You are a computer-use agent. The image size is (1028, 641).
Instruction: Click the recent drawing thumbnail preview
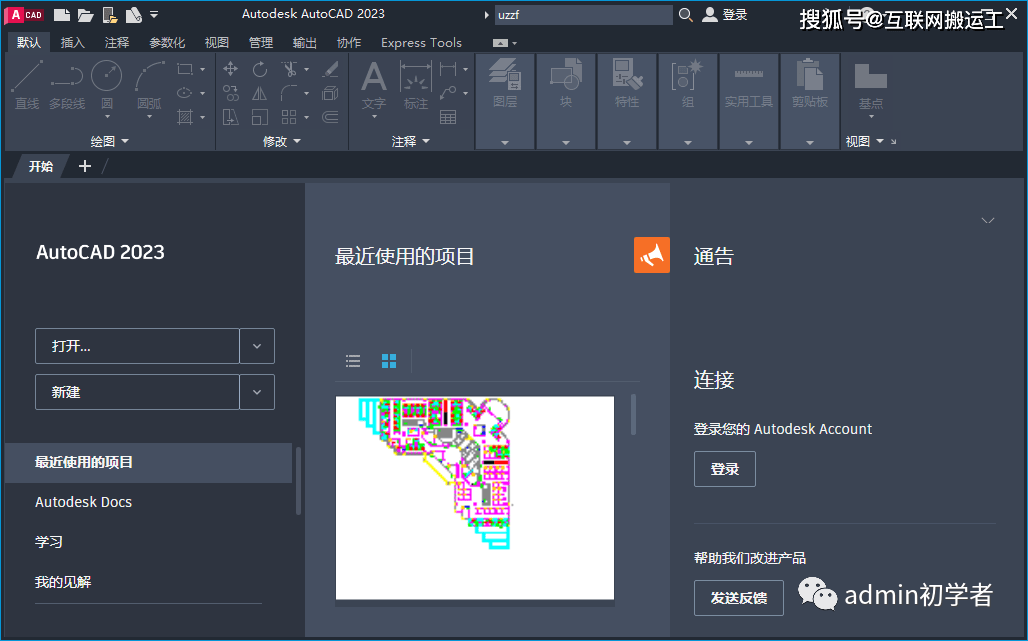(x=474, y=498)
